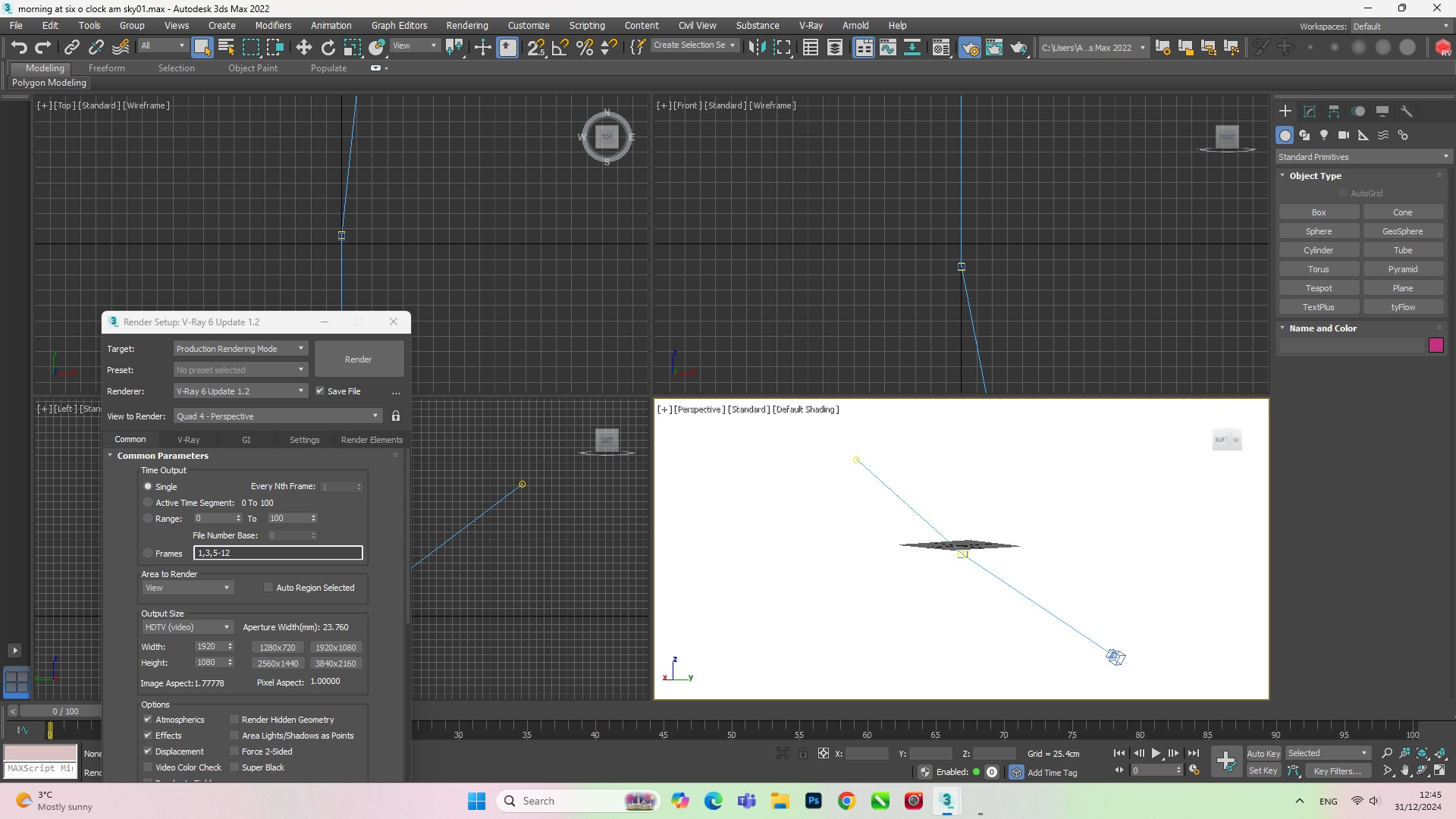This screenshot has width=1456, height=819.
Task: Switch to Modify command panel tab
Action: [1310, 111]
